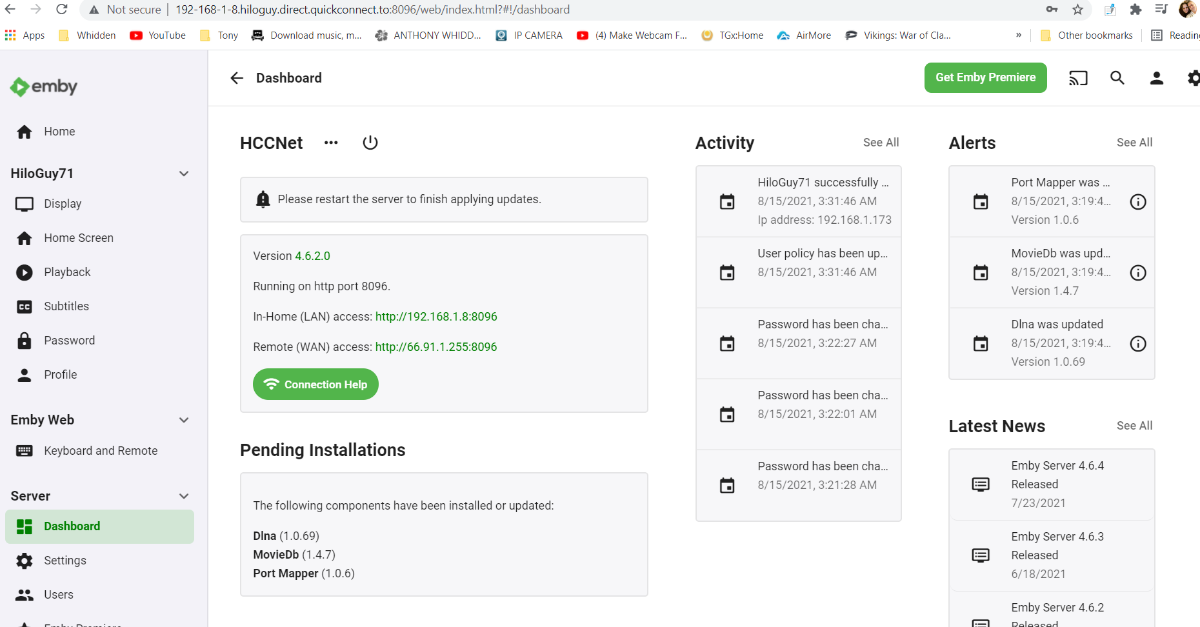
Task: Collapse the HiloGuy71 sidebar section
Action: pos(184,174)
